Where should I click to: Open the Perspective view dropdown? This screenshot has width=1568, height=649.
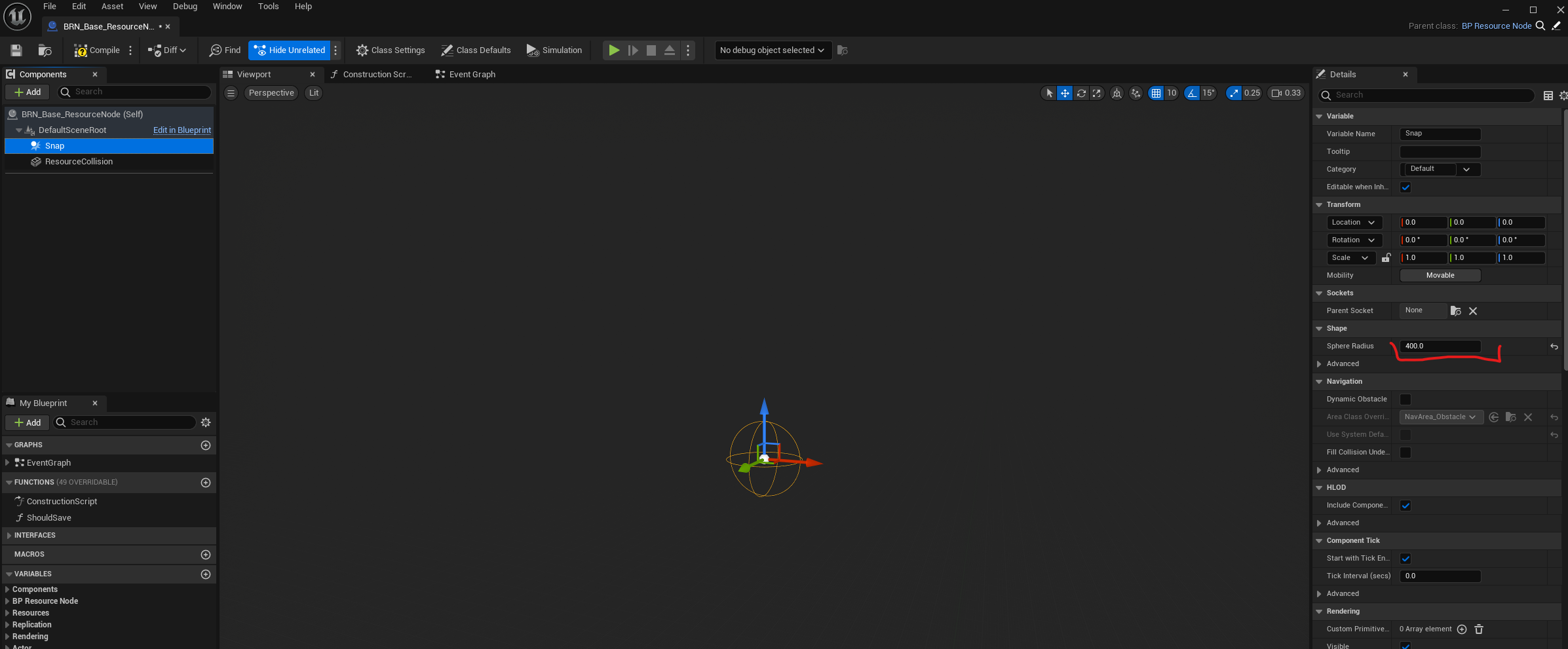(x=271, y=93)
